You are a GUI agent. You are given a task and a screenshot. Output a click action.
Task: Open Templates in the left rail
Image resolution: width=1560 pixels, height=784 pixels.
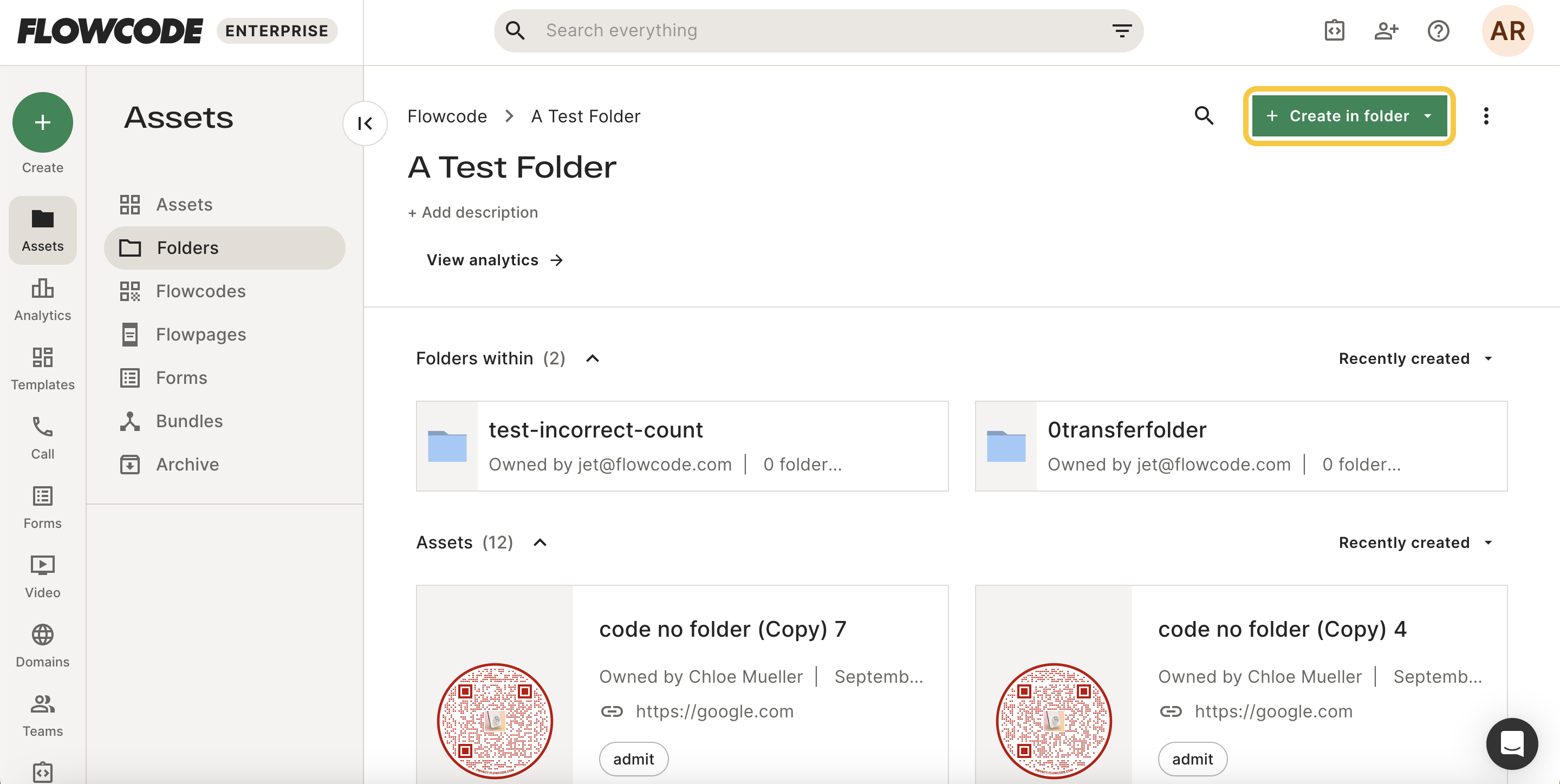(x=42, y=369)
